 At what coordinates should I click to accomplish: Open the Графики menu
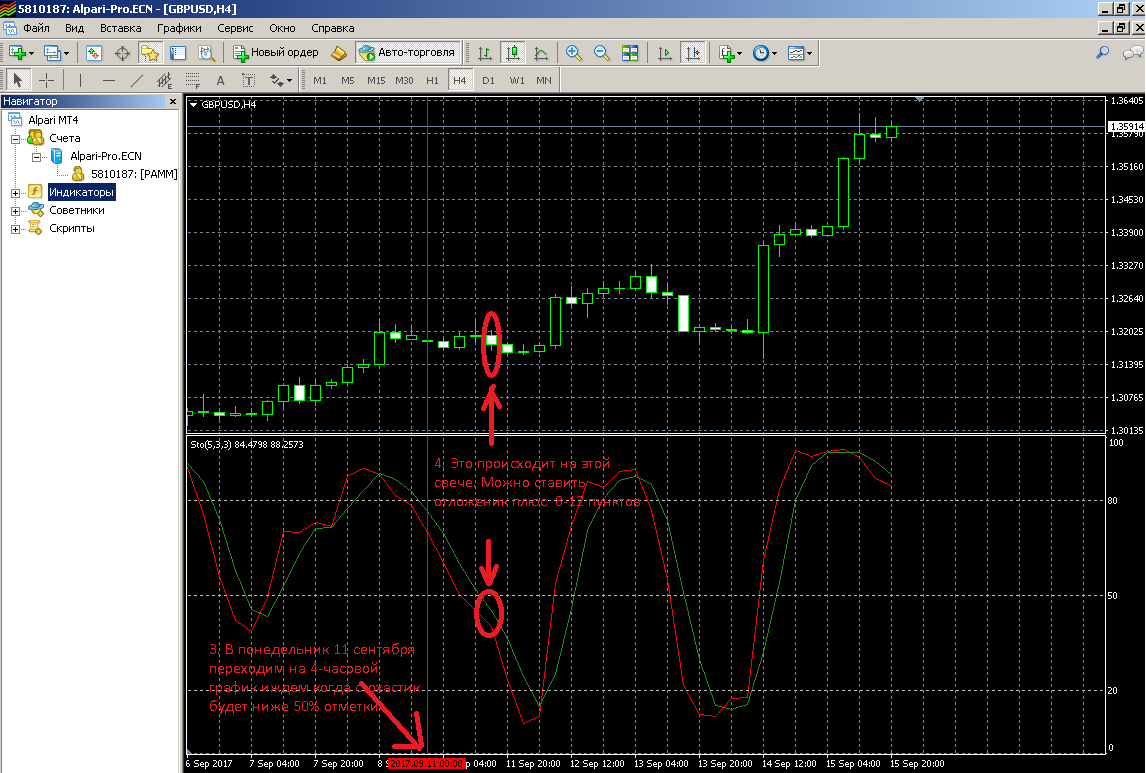coord(179,28)
